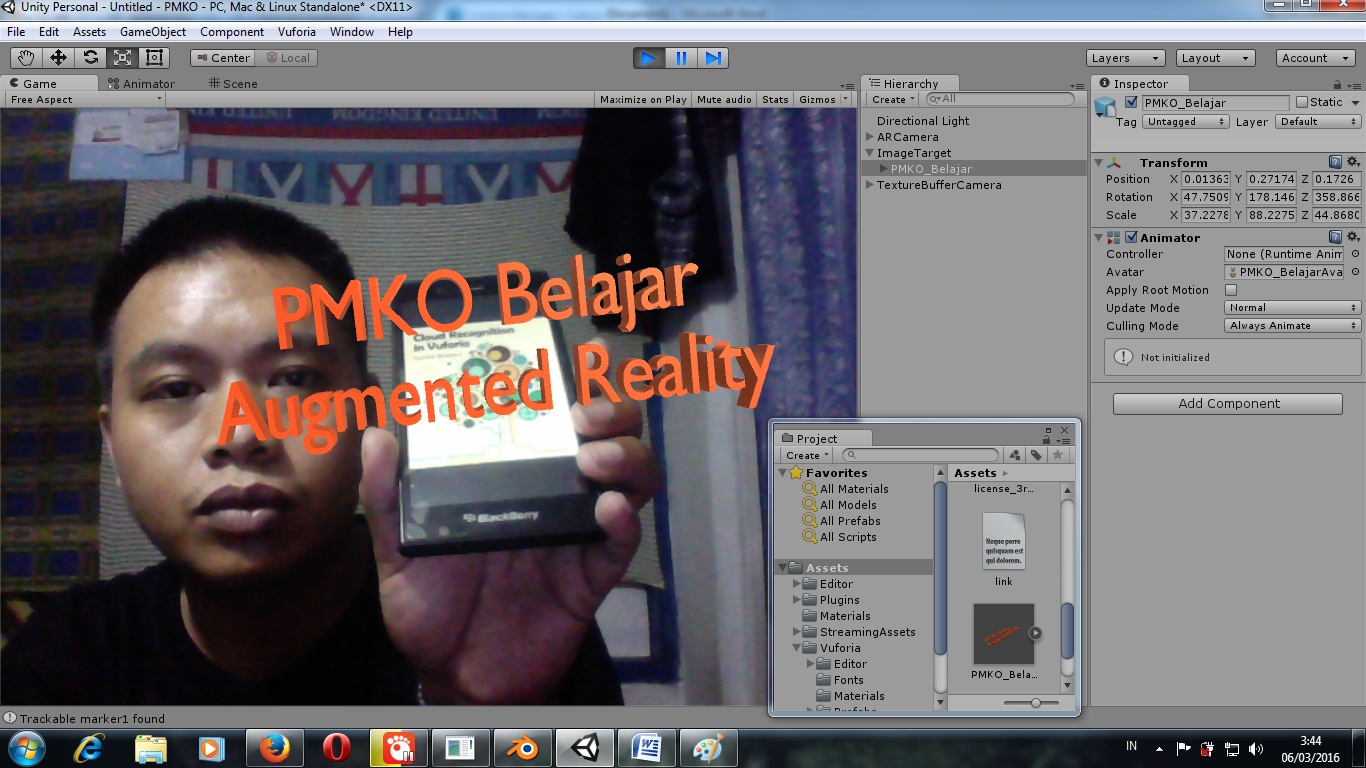The width and height of the screenshot is (1366, 768).
Task: Click the Add Component button
Action: pos(1228,404)
